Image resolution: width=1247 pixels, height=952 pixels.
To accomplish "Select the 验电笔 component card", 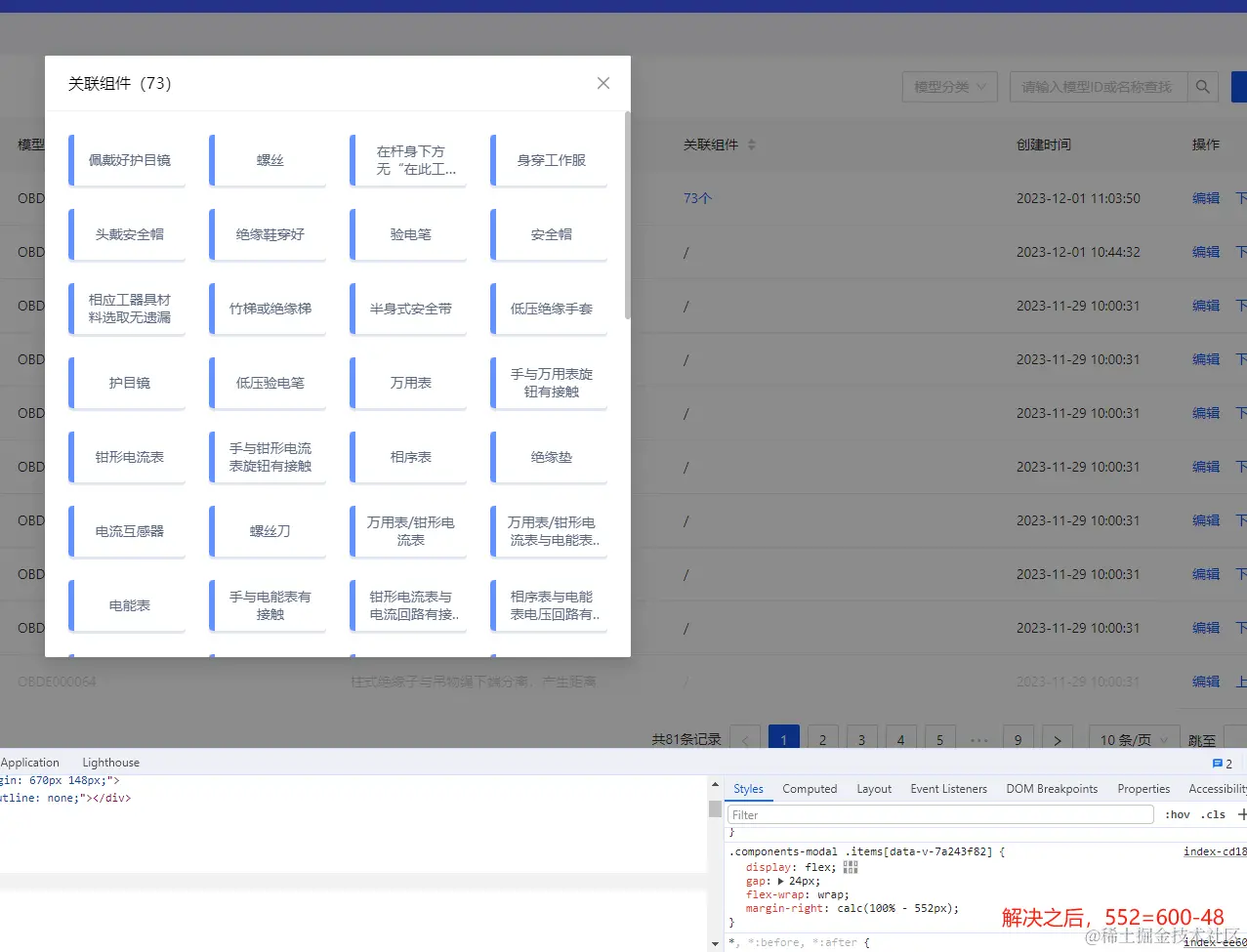I will [x=408, y=234].
